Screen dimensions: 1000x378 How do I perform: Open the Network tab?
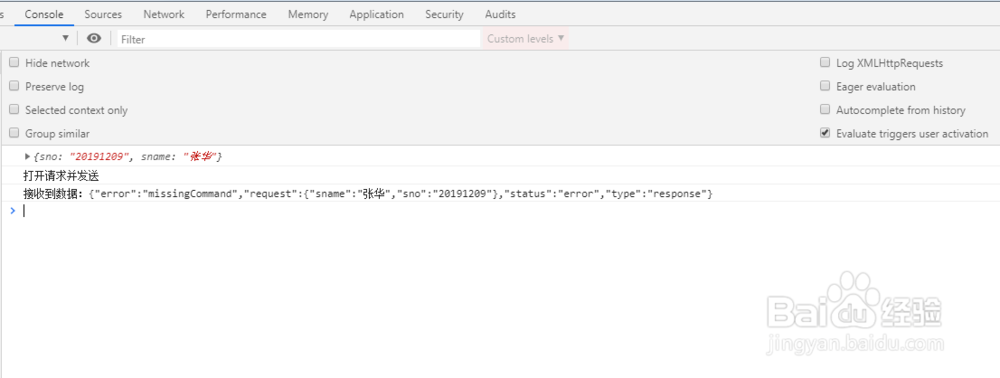coord(164,14)
